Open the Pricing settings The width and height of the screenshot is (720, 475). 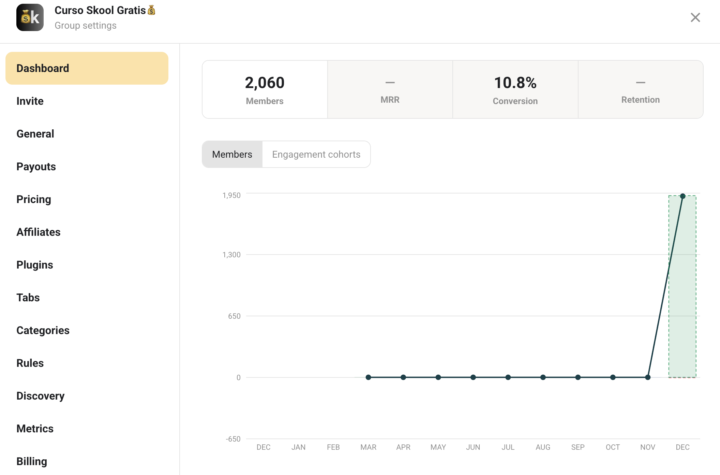coord(34,199)
